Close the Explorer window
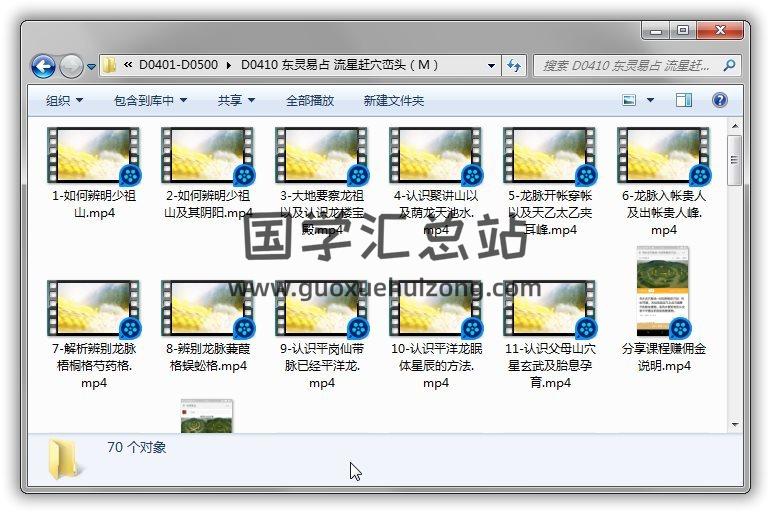The width and height of the screenshot is (771, 514). coord(720,30)
